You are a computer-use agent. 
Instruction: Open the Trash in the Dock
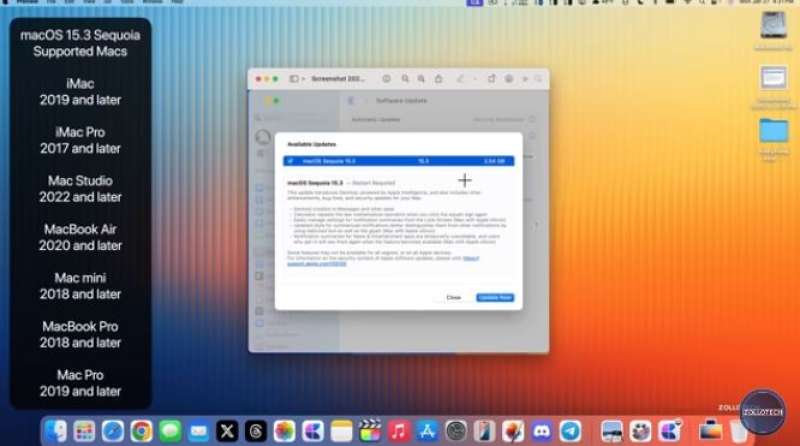[x=737, y=432]
